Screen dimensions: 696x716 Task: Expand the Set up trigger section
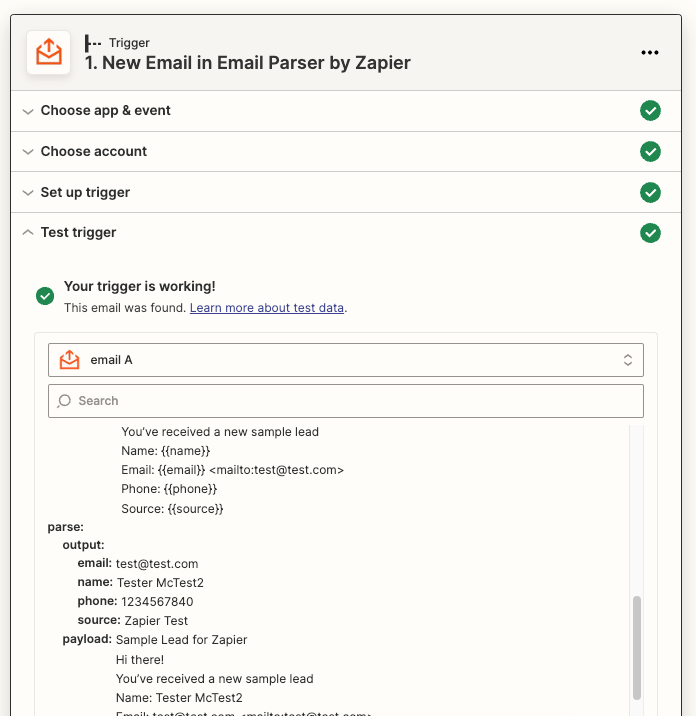pyautogui.click(x=28, y=193)
